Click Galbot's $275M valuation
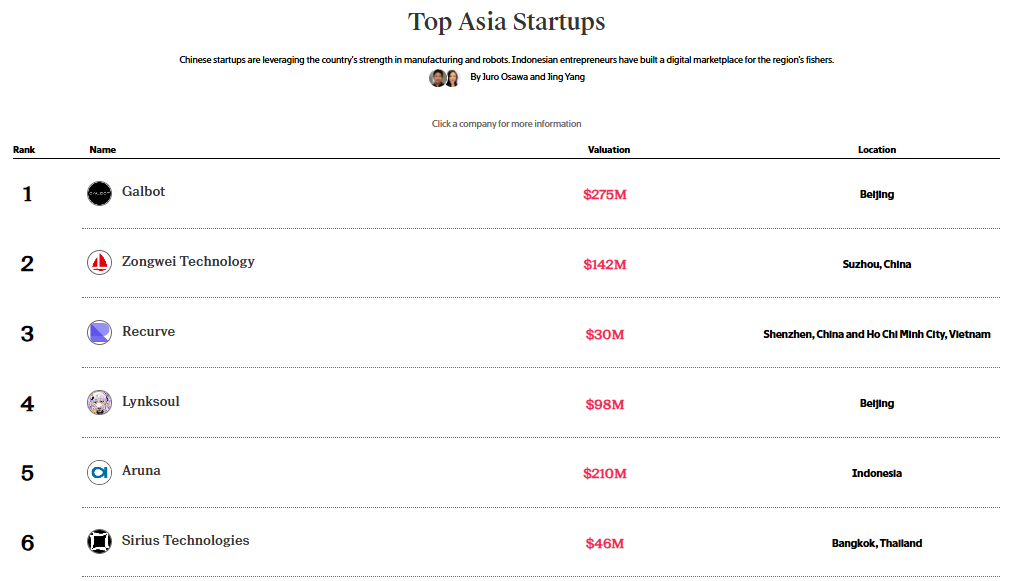This screenshot has width=1023, height=581. [x=605, y=194]
